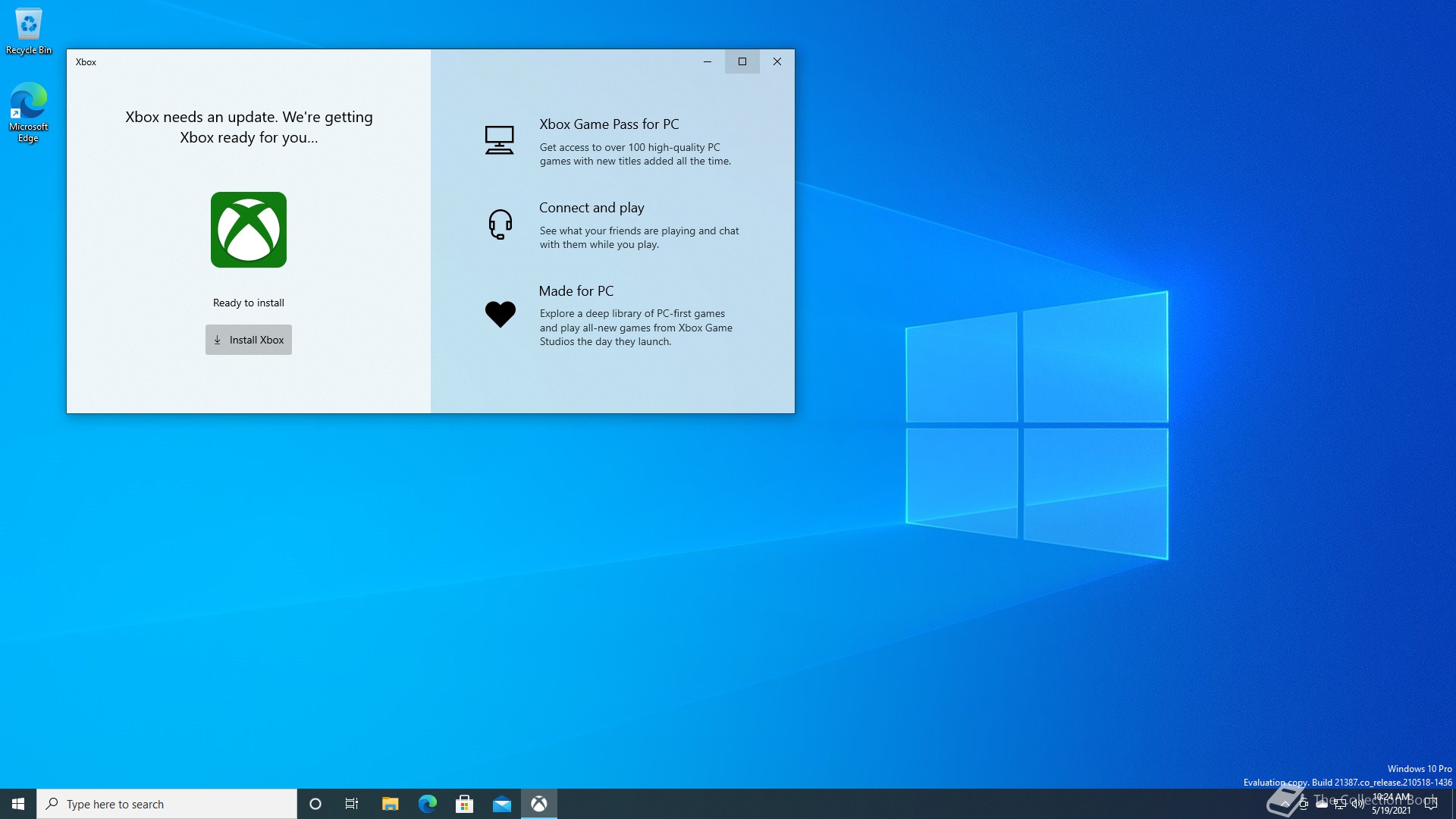Click the taskbar clock showing 10:24 AM
The image size is (1456, 819).
point(1392,804)
